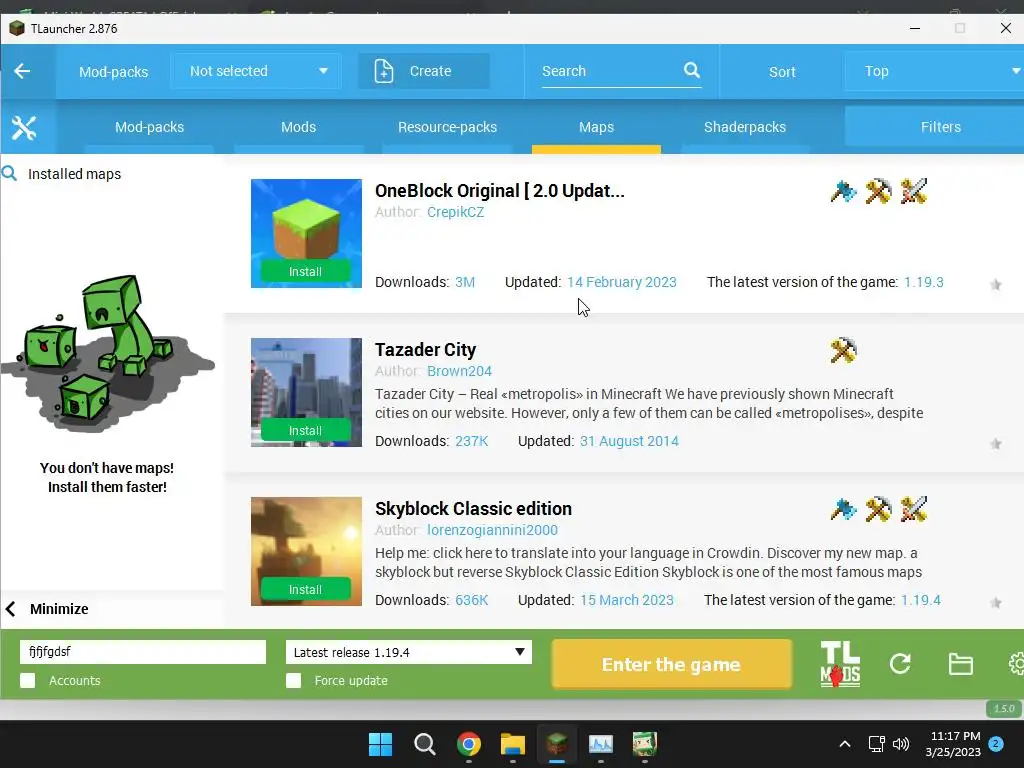Viewport: 1024px width, 768px height.
Task: Open the Top sort dropdown
Action: pyautogui.click(x=934, y=71)
